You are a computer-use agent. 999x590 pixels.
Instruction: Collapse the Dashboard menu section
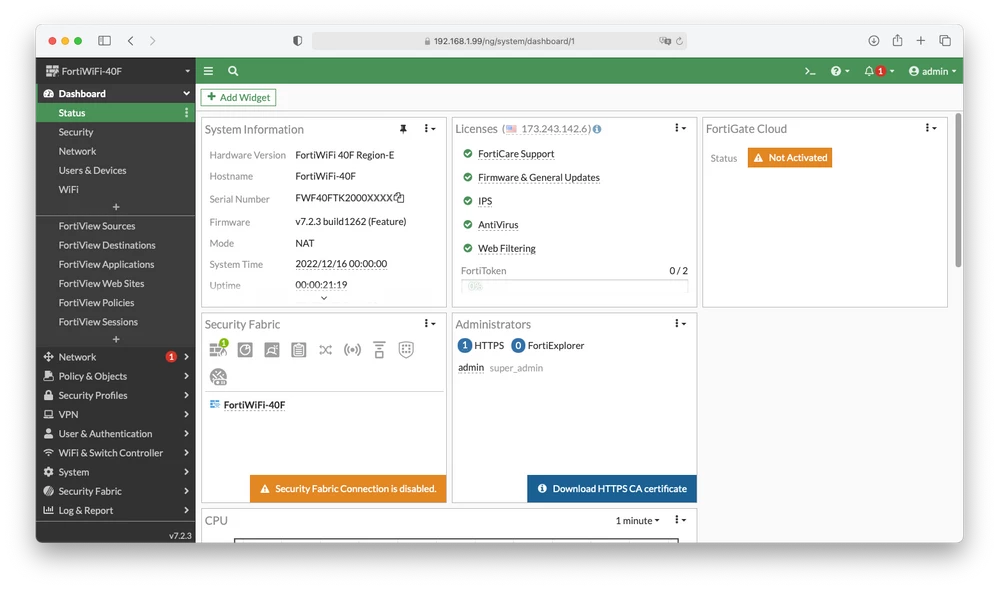tap(186, 94)
